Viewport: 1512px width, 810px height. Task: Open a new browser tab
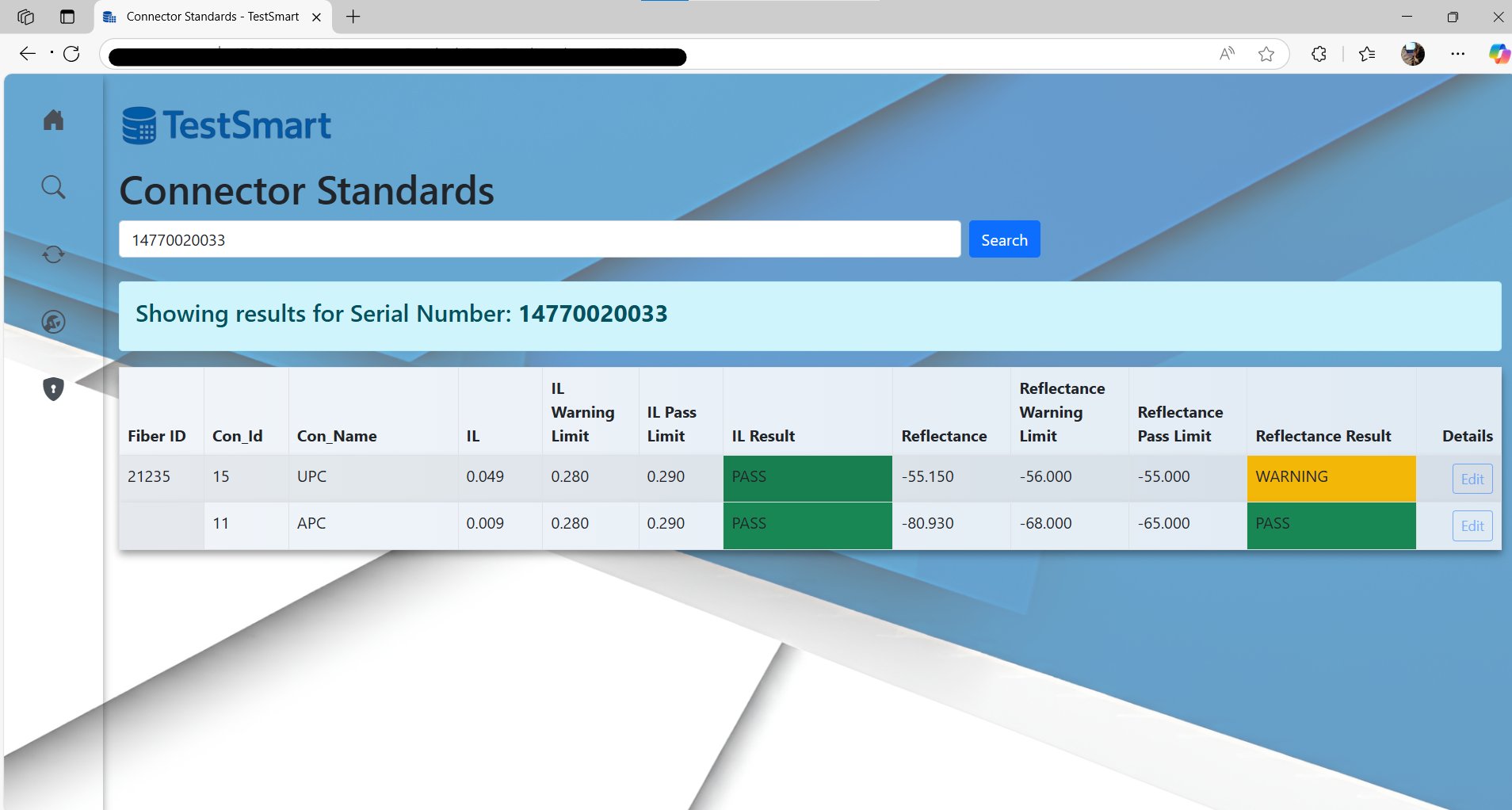click(x=353, y=17)
